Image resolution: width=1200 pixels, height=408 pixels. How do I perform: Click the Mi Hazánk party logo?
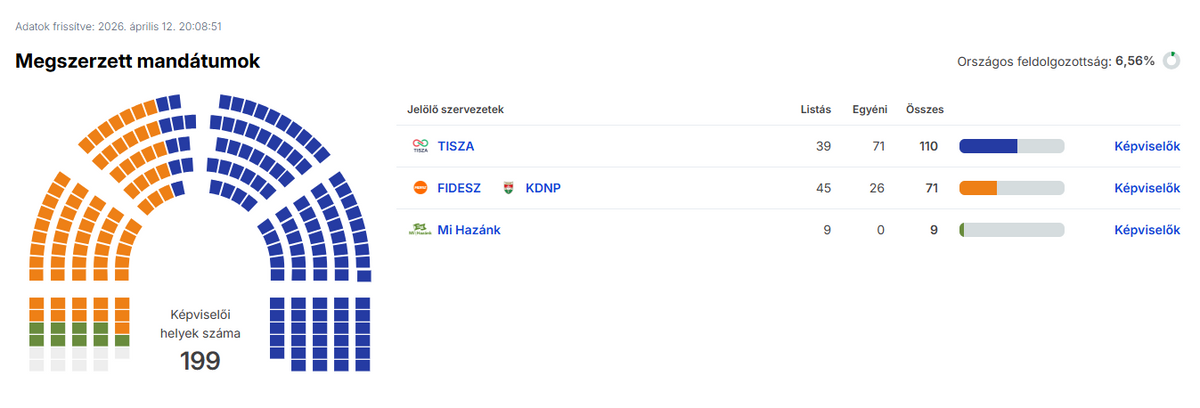click(420, 230)
